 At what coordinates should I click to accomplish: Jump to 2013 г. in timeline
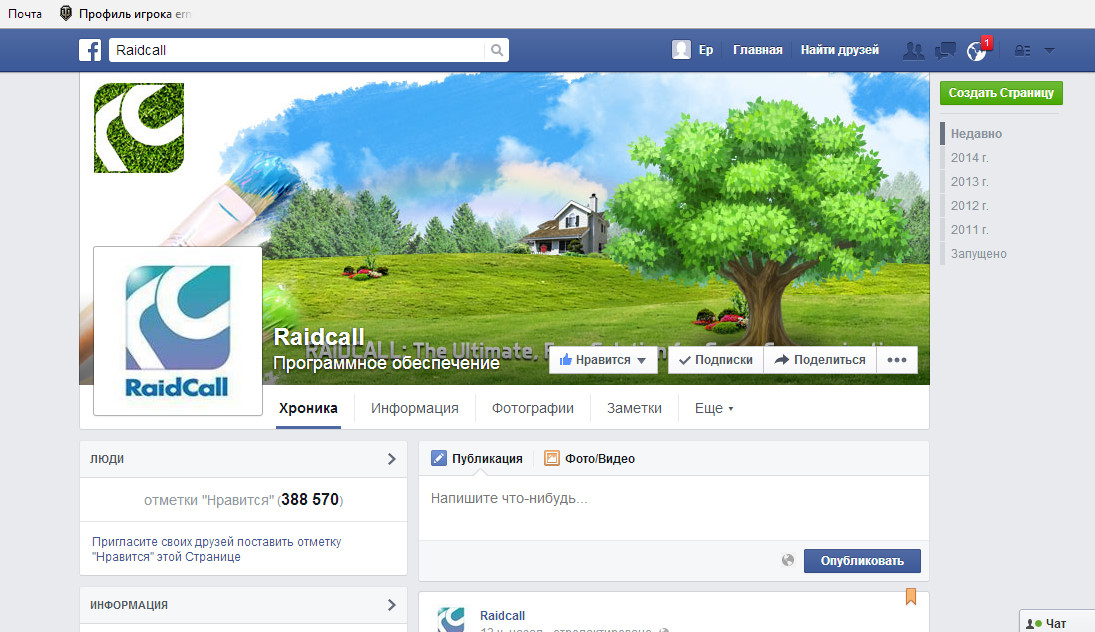click(969, 182)
